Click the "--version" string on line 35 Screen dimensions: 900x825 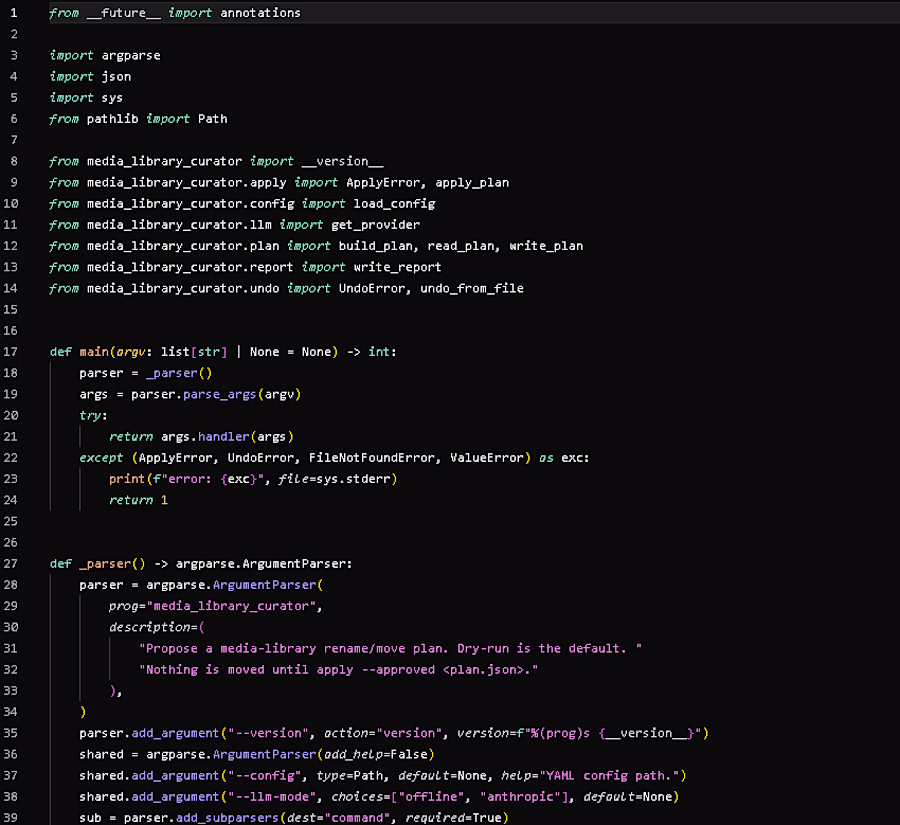tap(268, 733)
